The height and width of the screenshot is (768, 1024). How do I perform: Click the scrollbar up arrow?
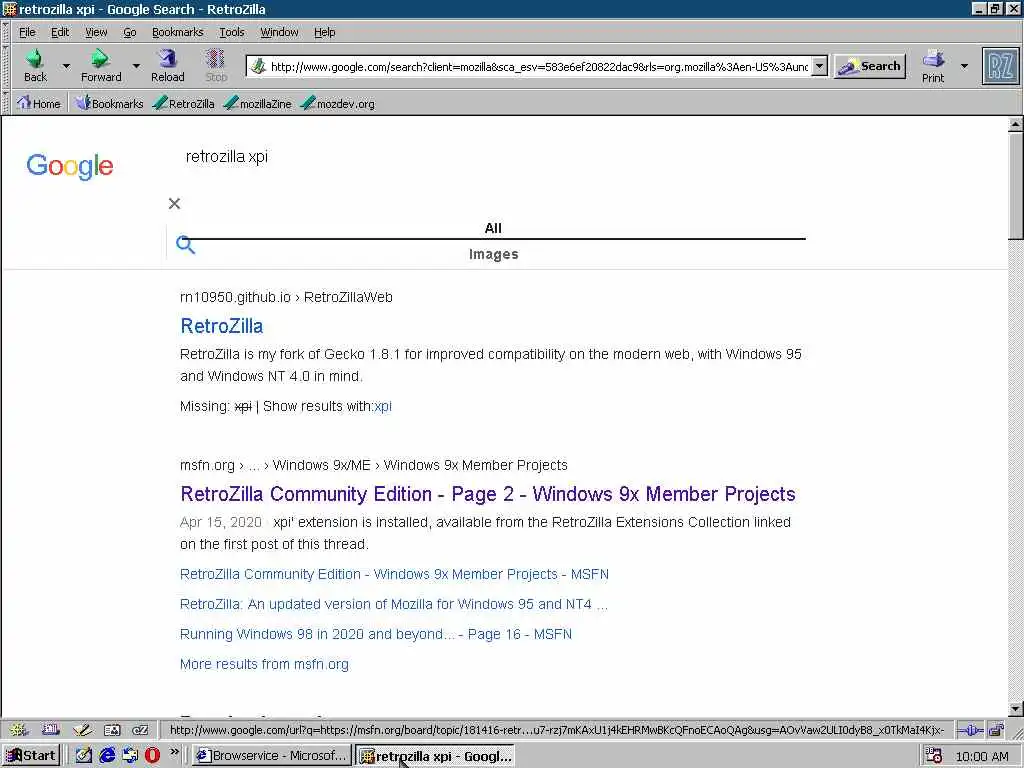tap(1016, 124)
